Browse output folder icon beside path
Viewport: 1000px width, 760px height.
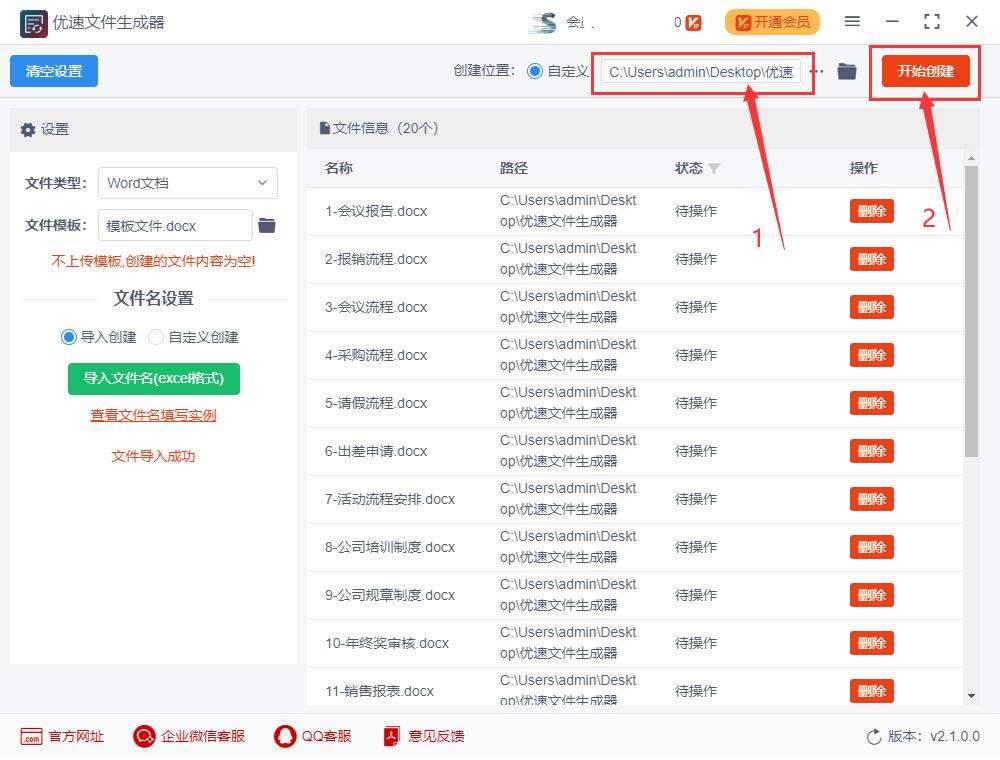[x=847, y=71]
